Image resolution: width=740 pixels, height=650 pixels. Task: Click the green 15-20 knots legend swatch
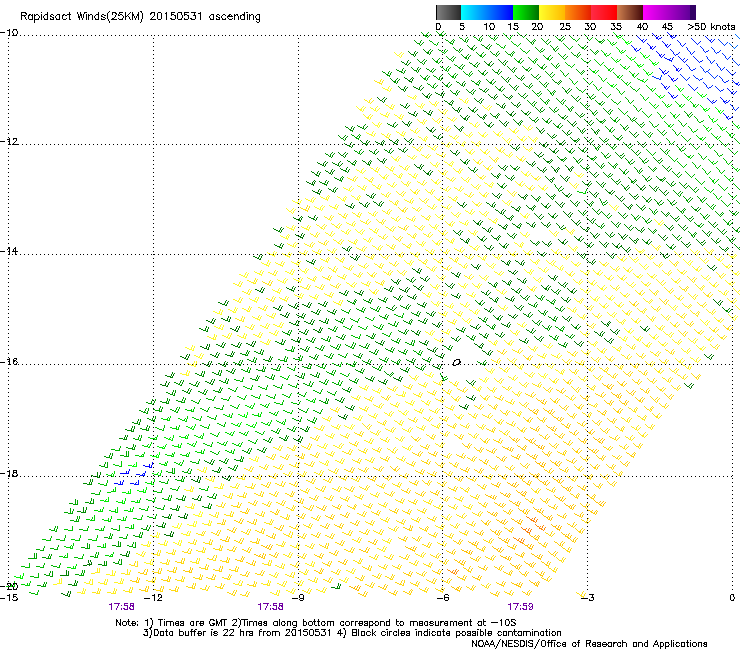click(x=526, y=12)
